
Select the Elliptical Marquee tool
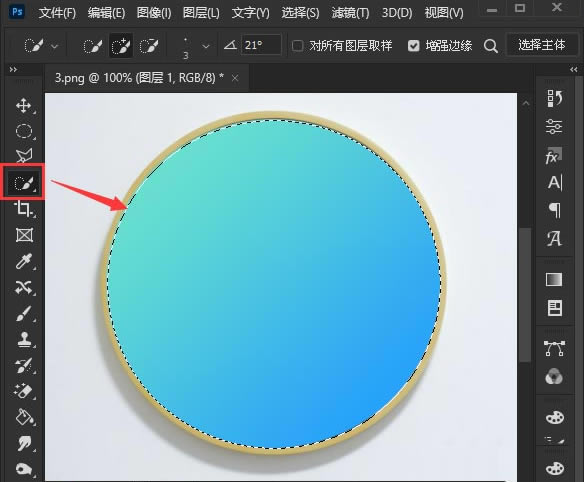[x=24, y=131]
